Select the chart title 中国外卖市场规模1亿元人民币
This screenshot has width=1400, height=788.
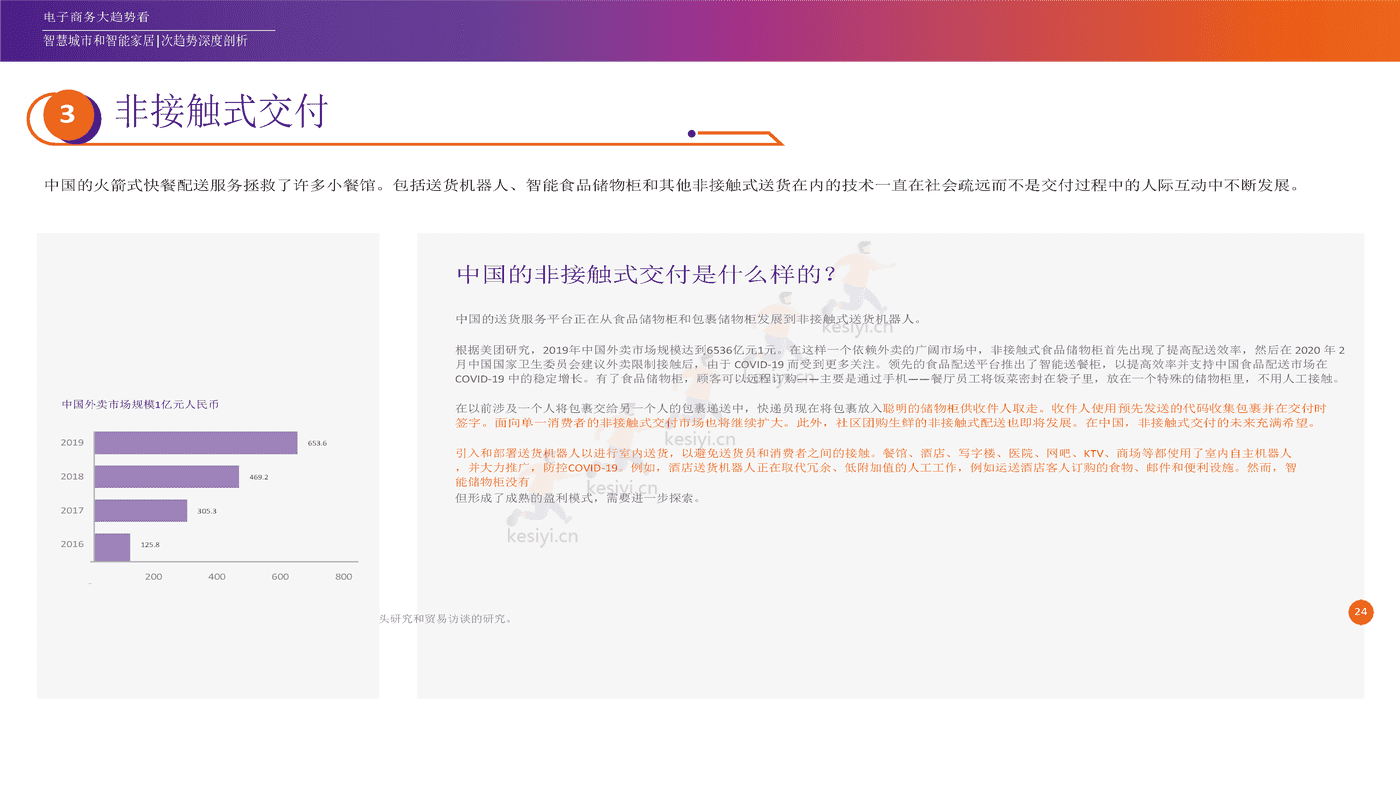pos(140,404)
